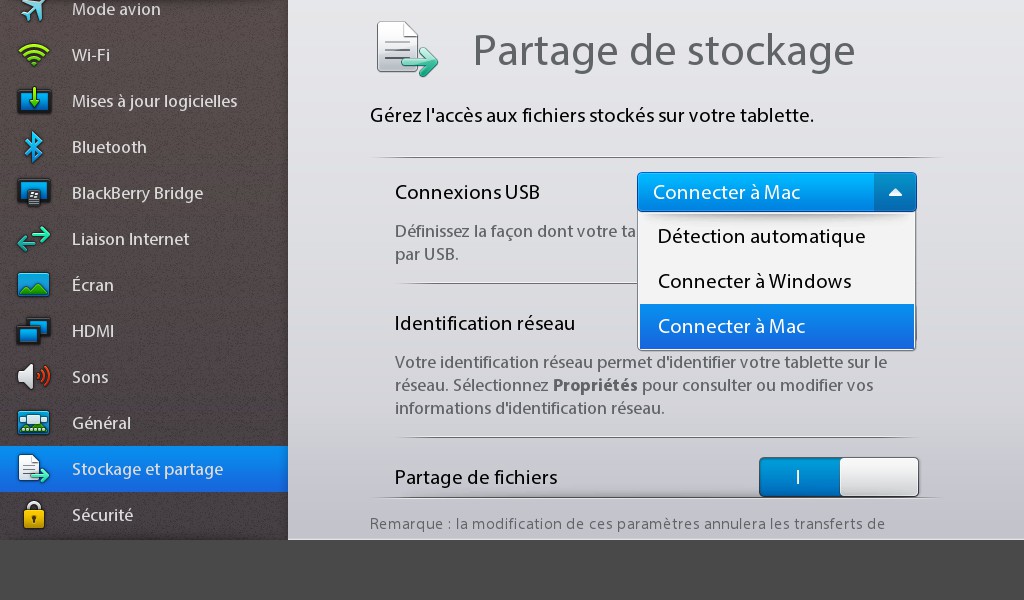Open the BlackBerry Bridge icon
1024x600 pixels.
click(33, 193)
